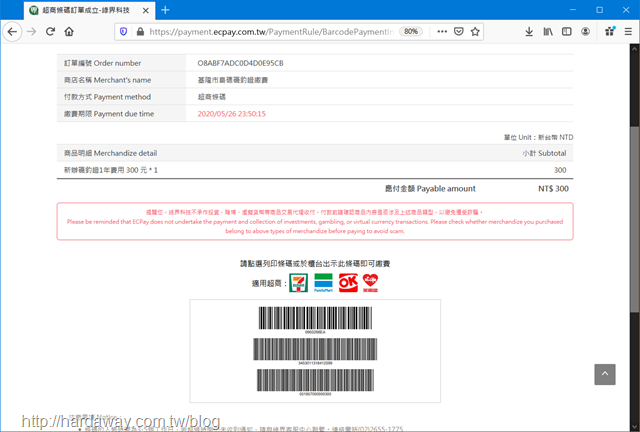
Task: Save page to Pocket
Action: click(459, 31)
